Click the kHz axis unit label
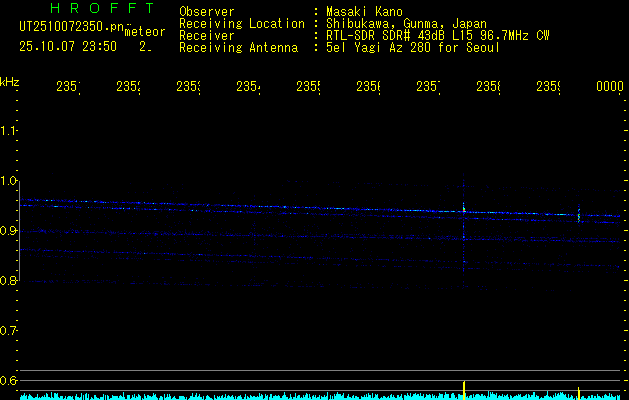This screenshot has width=629, height=400. tap(10, 81)
